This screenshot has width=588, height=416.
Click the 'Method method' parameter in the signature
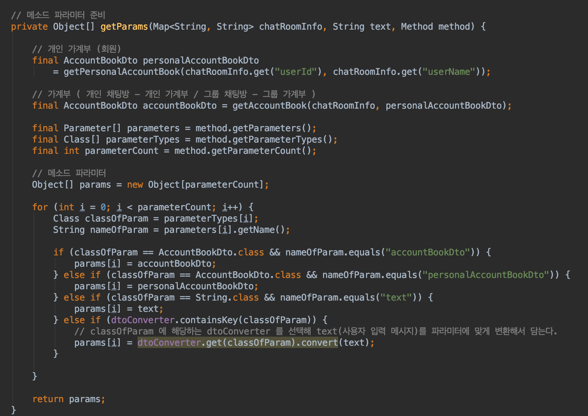pyautogui.click(x=435, y=27)
